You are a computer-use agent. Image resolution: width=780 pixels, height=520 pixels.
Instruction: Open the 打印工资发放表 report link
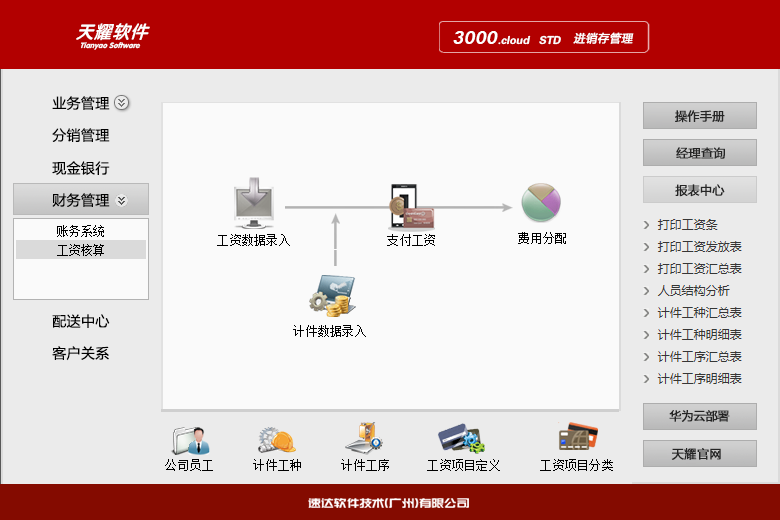[699, 247]
